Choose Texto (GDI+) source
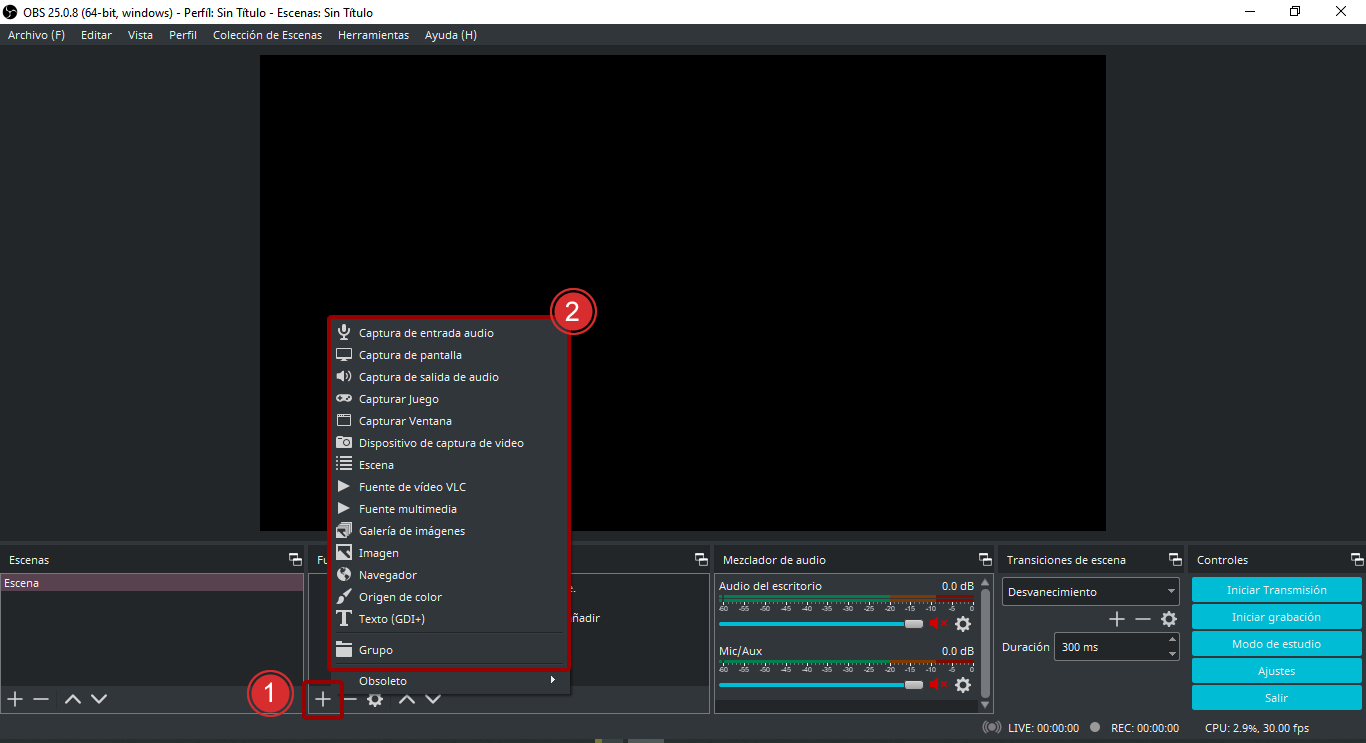The width and height of the screenshot is (1366, 743). tap(449, 619)
